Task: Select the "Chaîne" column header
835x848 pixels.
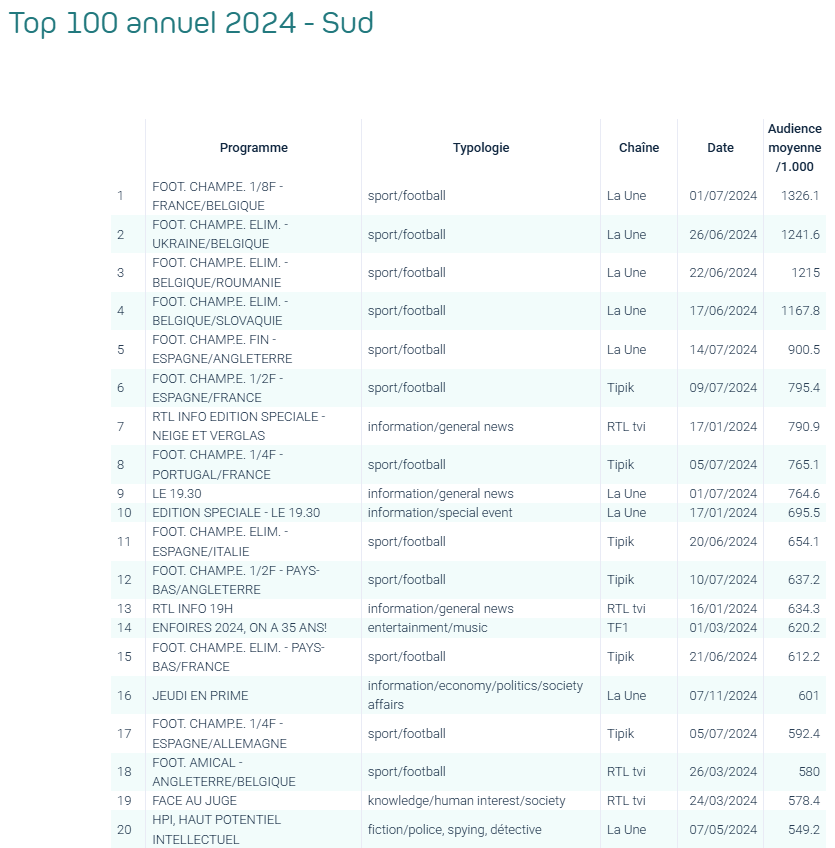Action: click(x=639, y=148)
